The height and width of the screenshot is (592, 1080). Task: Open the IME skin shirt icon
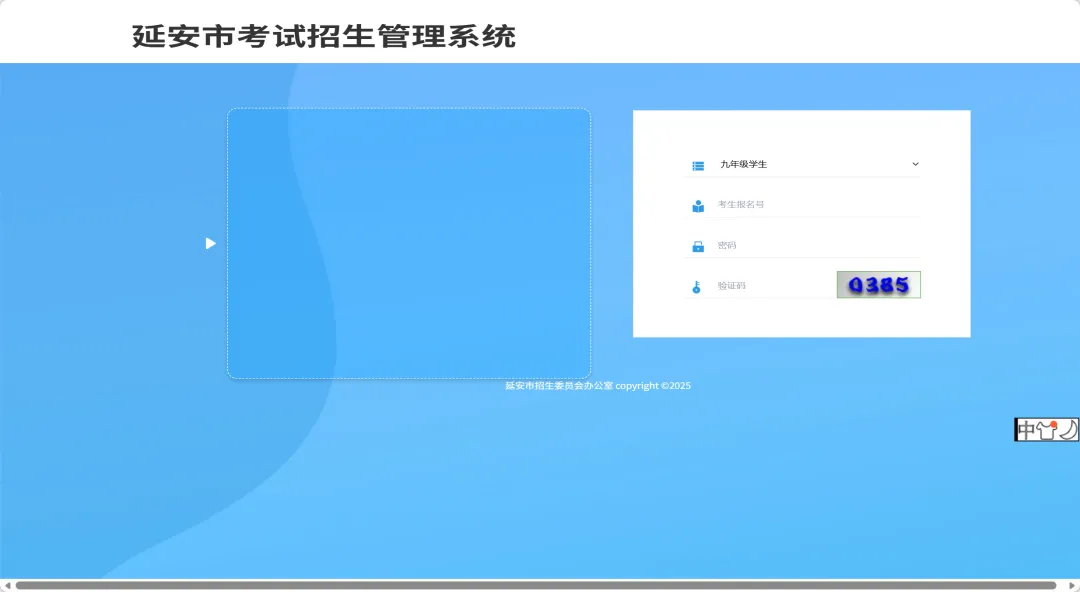pyautogui.click(x=1047, y=430)
